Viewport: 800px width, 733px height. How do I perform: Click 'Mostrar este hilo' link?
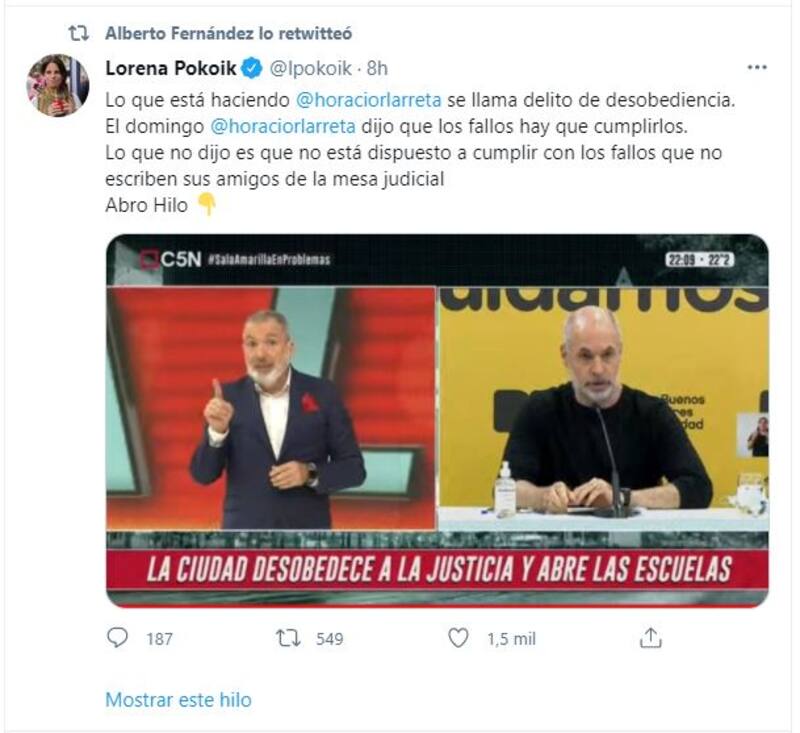click(179, 700)
